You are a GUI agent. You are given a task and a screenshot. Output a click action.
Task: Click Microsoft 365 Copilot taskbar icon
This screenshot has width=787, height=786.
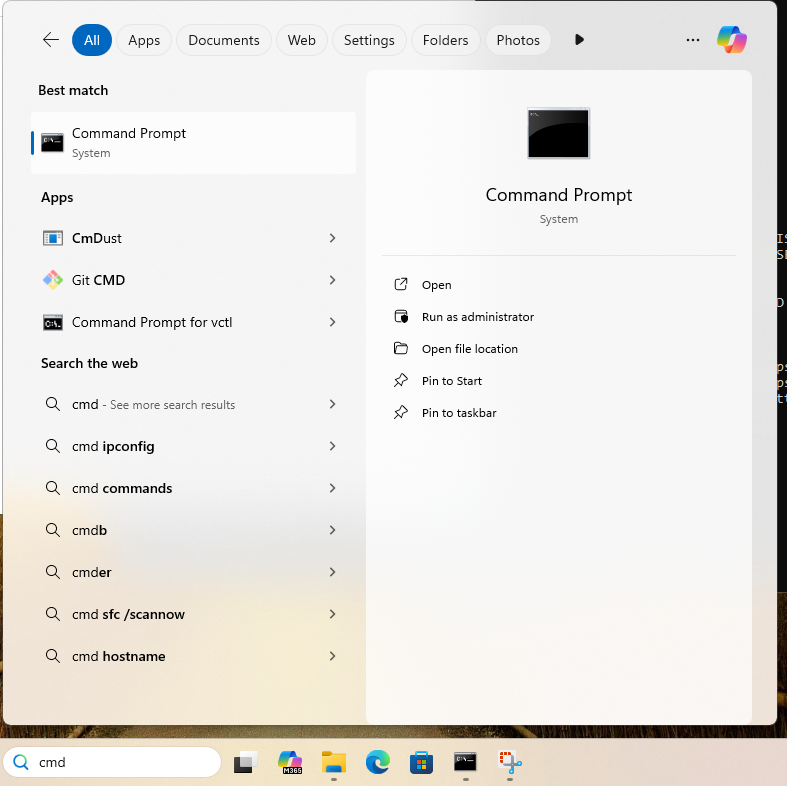pyautogui.click(x=290, y=763)
